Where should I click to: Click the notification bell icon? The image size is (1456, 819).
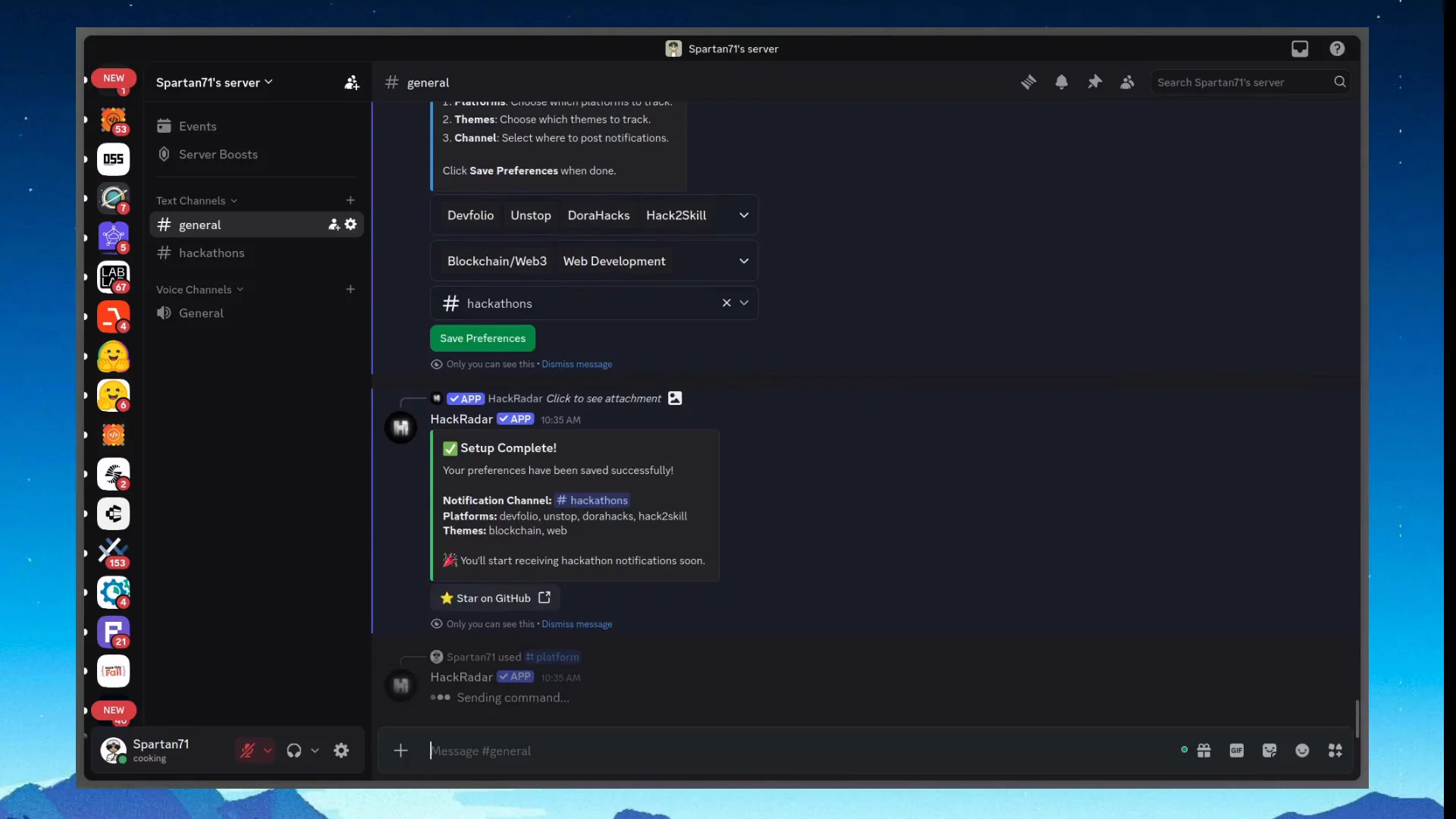1062,82
